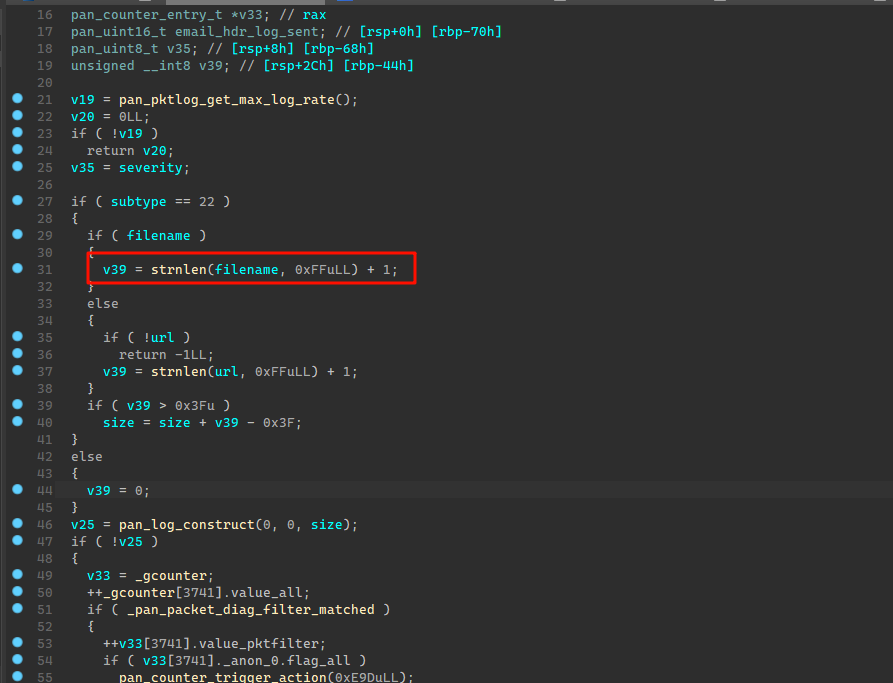The image size is (893, 683).
Task: Click the [rbp-70h] comment on line 17
Action: [466, 32]
